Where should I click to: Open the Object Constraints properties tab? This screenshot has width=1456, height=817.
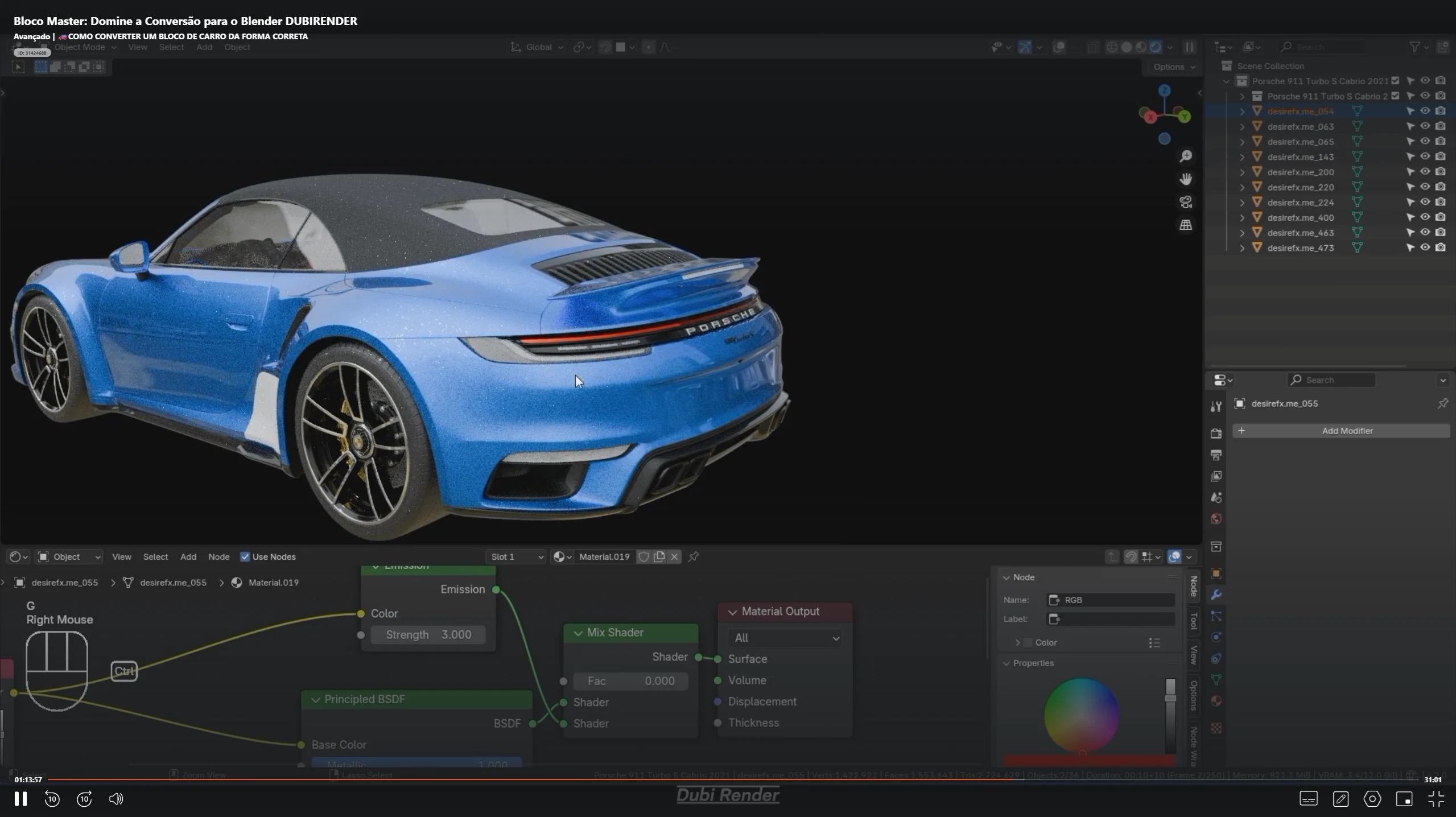(1216, 659)
